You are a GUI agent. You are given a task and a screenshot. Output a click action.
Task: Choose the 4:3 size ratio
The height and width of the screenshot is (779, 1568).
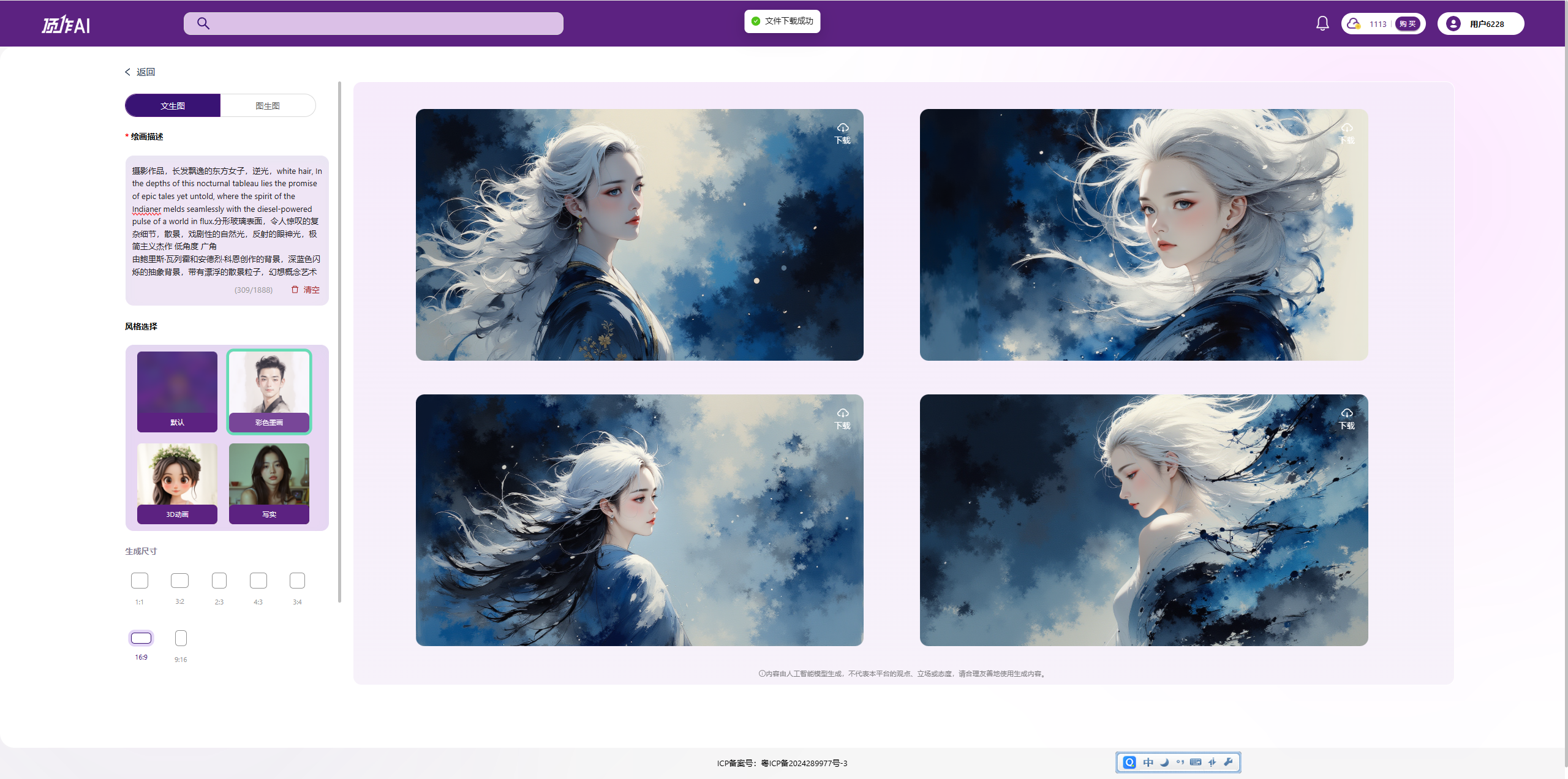258,581
